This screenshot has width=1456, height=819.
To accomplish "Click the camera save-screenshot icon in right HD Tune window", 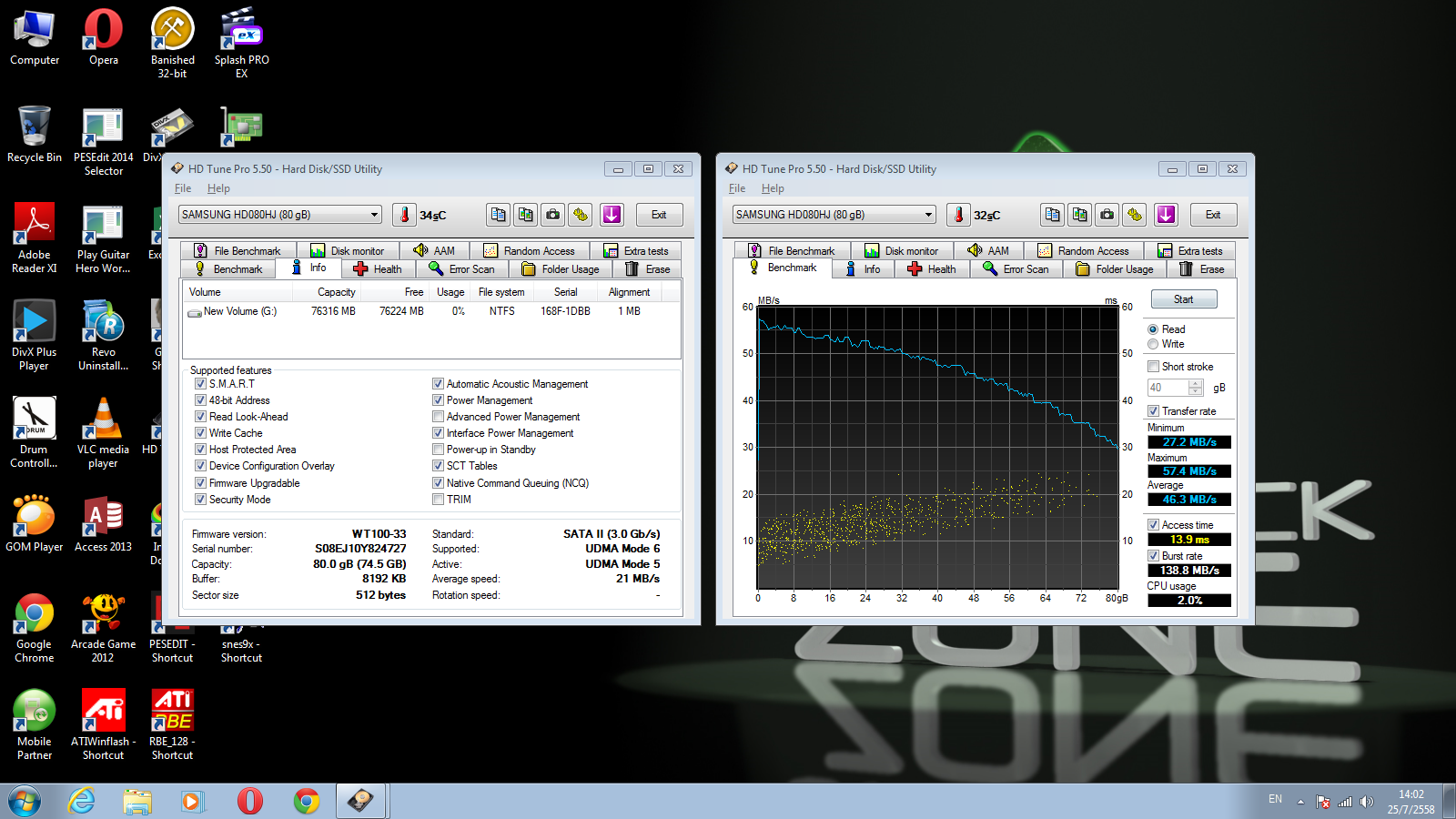I will (x=1107, y=215).
